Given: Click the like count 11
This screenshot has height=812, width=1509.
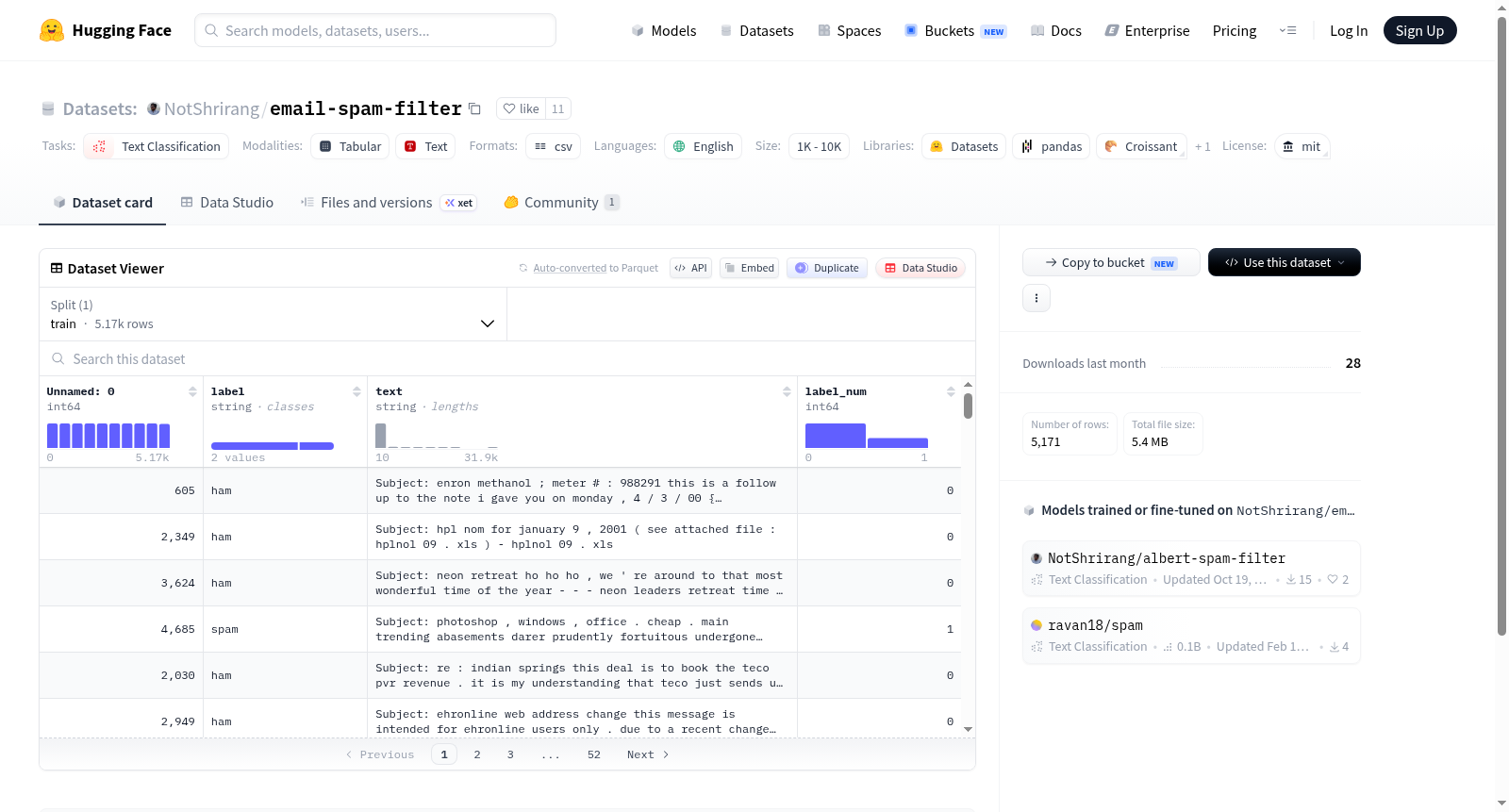Looking at the screenshot, I should 558,109.
